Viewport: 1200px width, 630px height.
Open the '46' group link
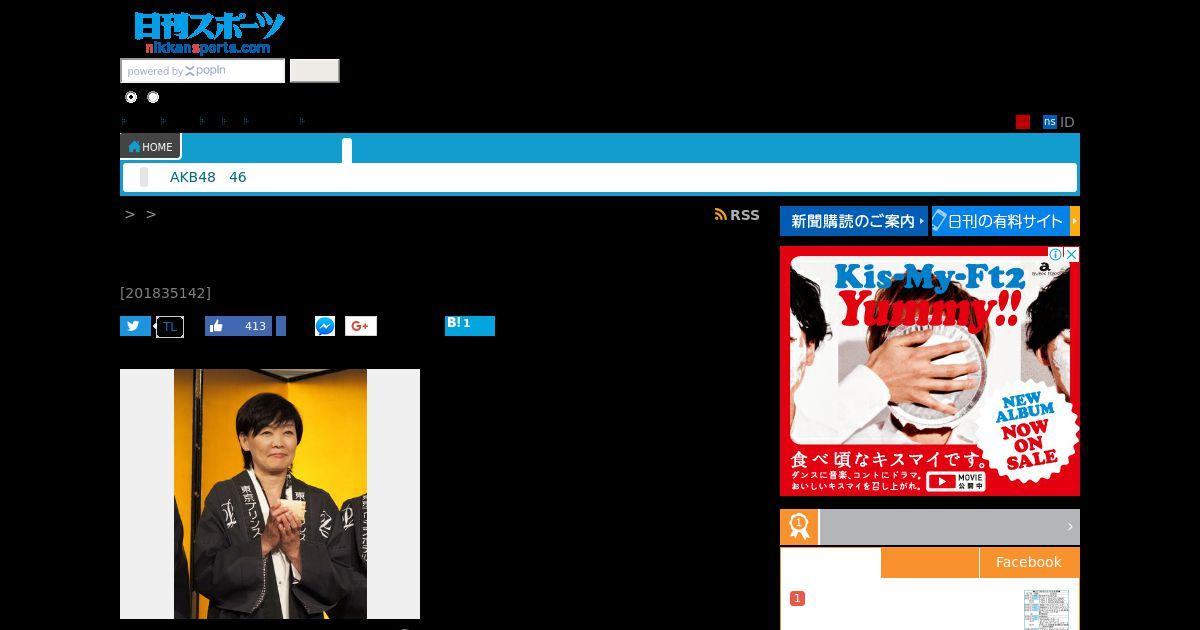pos(237,177)
